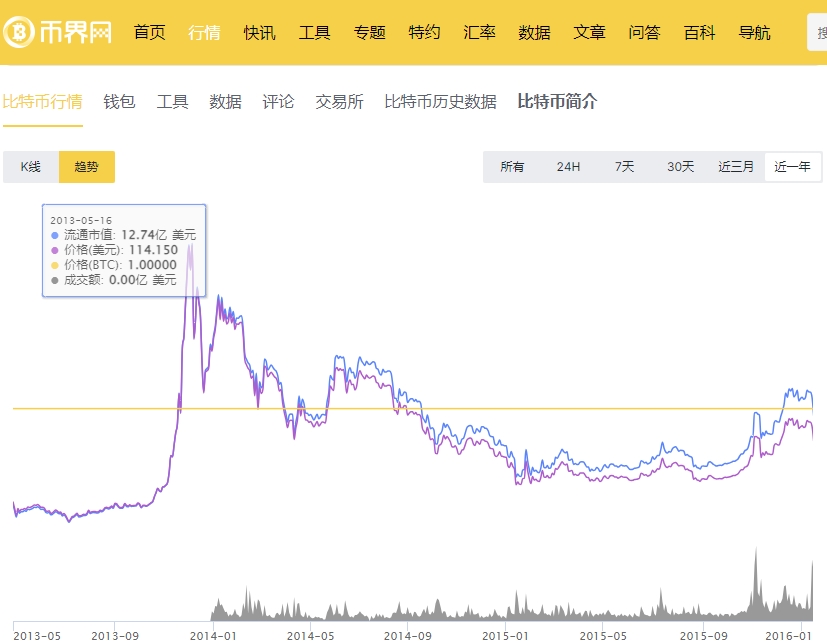This screenshot has height=643, width=827.
Task: Set chart range to 7天
Action: pos(624,167)
